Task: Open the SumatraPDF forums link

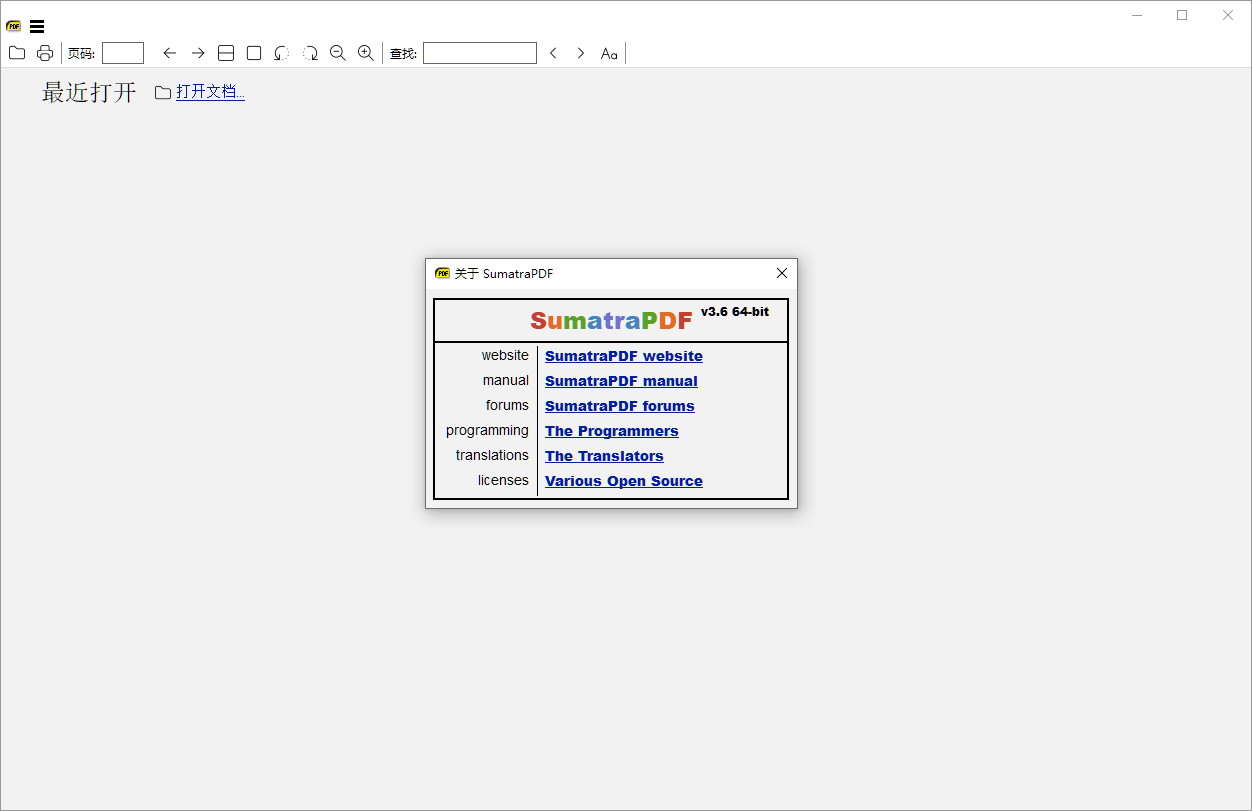Action: [x=620, y=406]
